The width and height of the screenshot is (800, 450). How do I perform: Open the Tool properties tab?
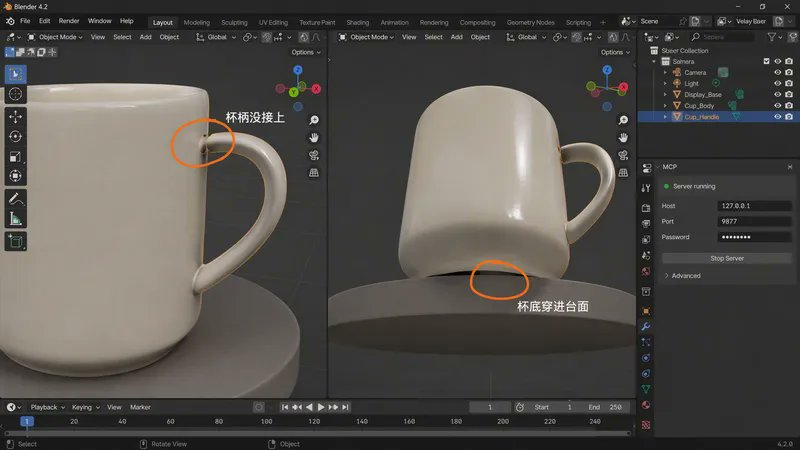[646, 188]
